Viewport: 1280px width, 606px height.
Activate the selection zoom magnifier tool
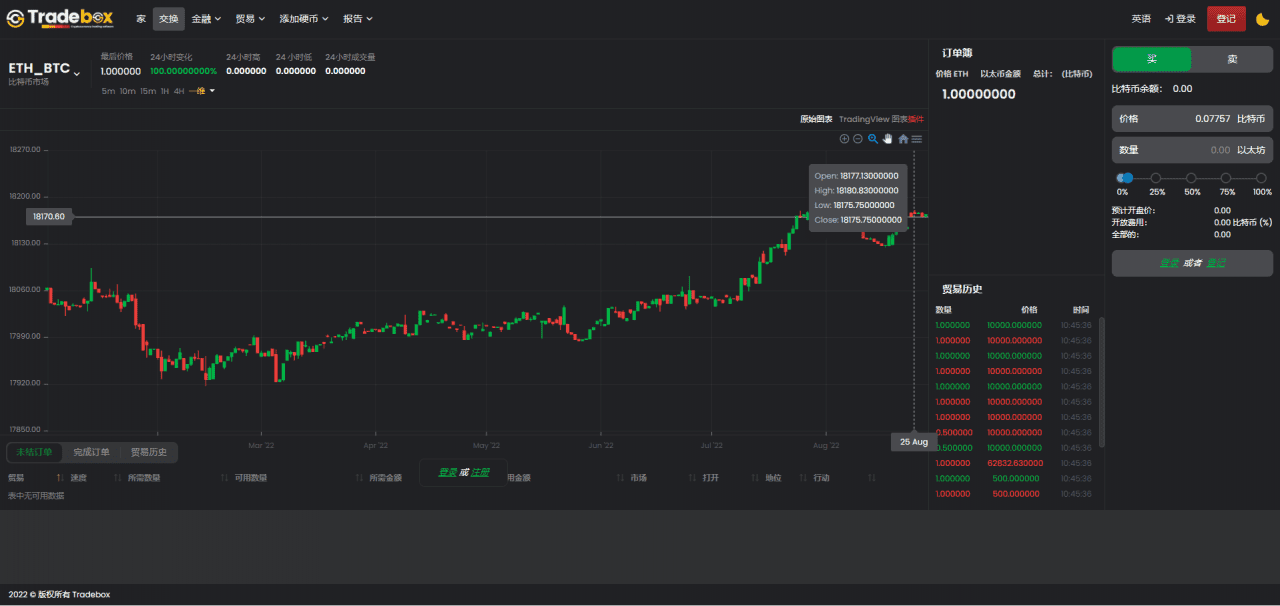pos(873,139)
